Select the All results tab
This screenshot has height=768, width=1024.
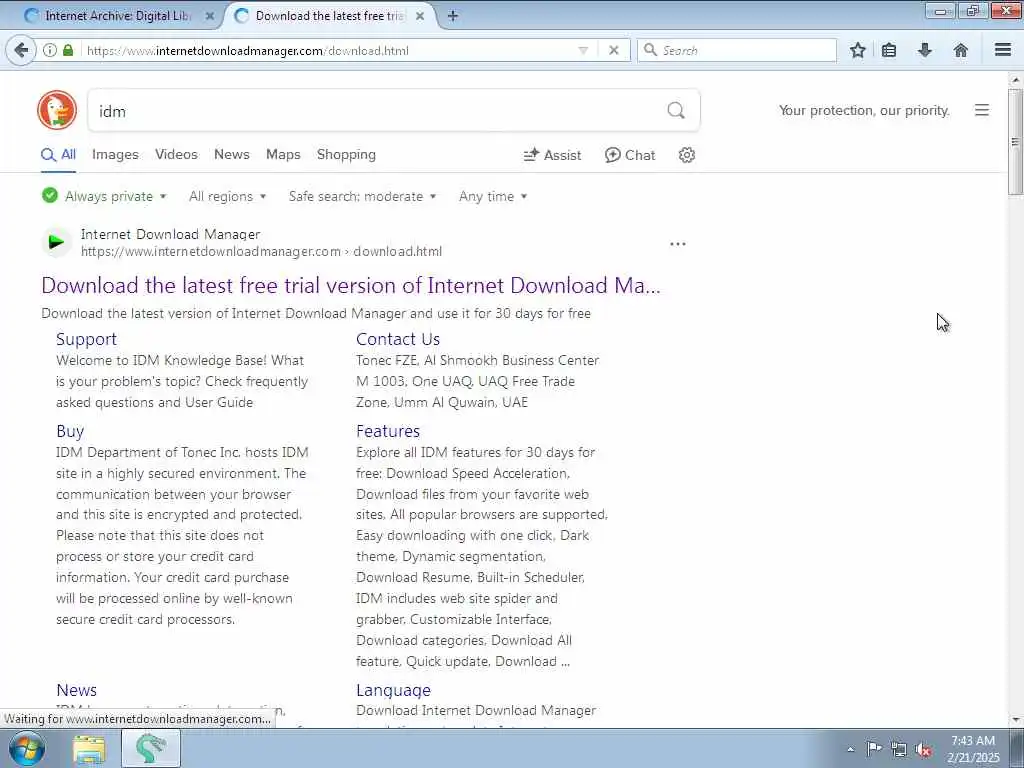click(x=58, y=155)
